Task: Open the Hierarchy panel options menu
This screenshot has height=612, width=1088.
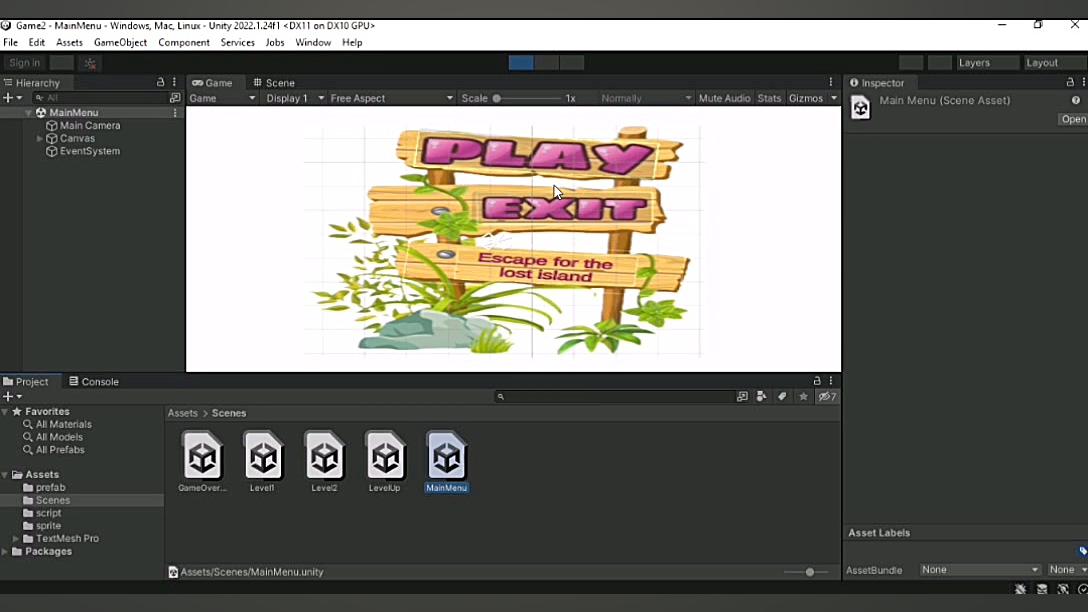Action: pyautogui.click(x=174, y=82)
